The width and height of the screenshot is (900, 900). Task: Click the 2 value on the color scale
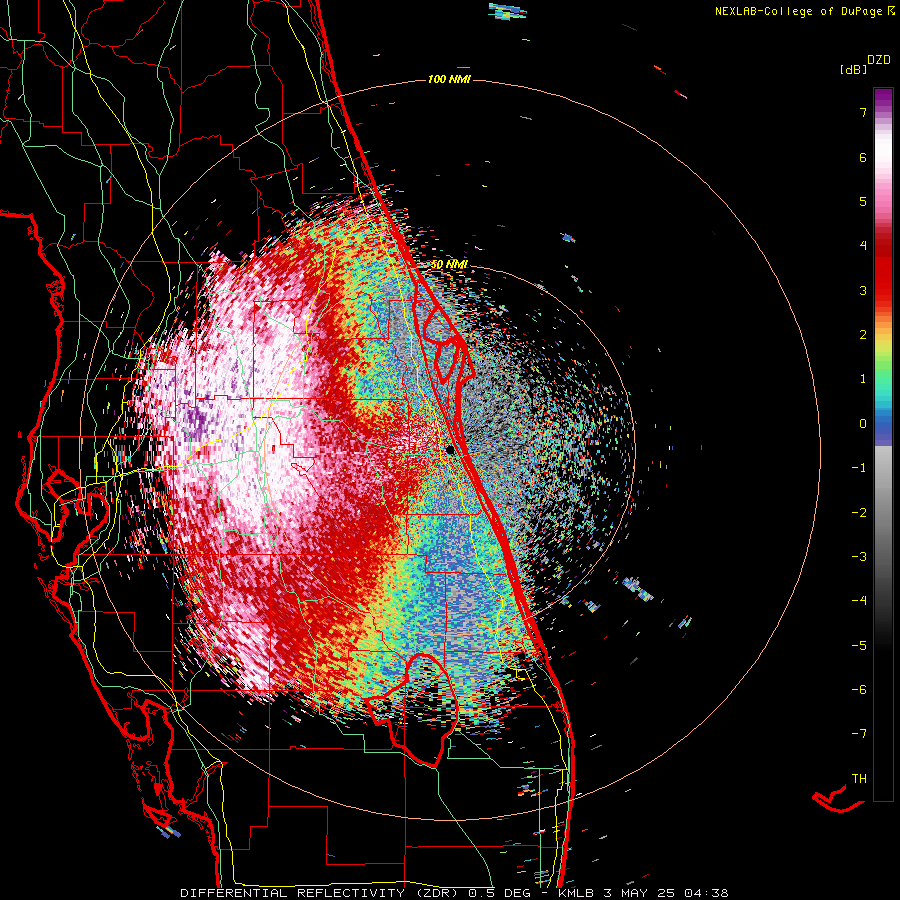point(863,335)
